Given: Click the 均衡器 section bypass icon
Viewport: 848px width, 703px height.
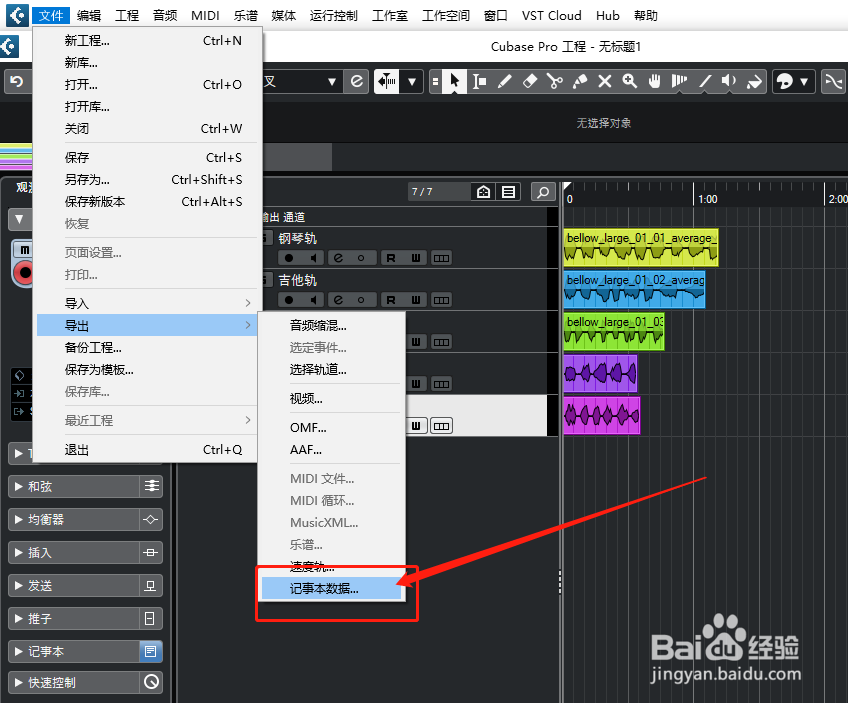Looking at the screenshot, I should click(151, 519).
